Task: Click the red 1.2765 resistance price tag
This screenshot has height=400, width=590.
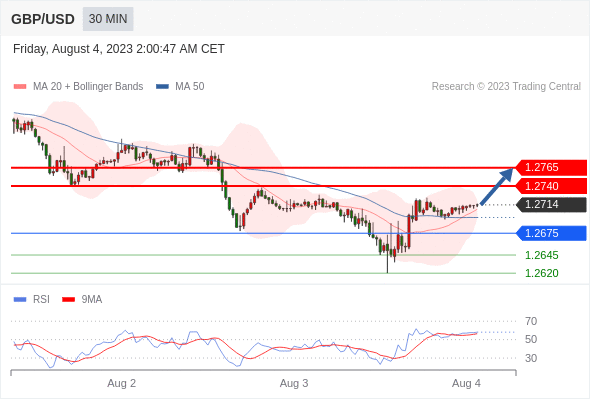Action: (x=551, y=167)
